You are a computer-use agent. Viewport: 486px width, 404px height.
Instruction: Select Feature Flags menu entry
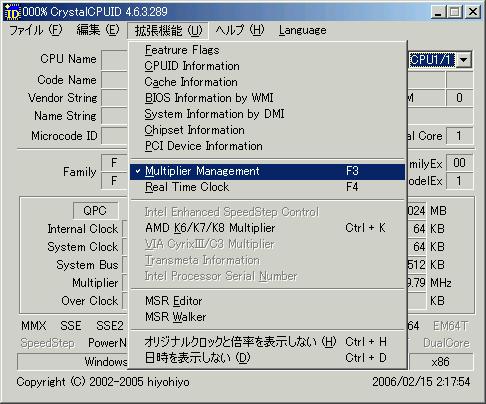pyautogui.click(x=268, y=50)
